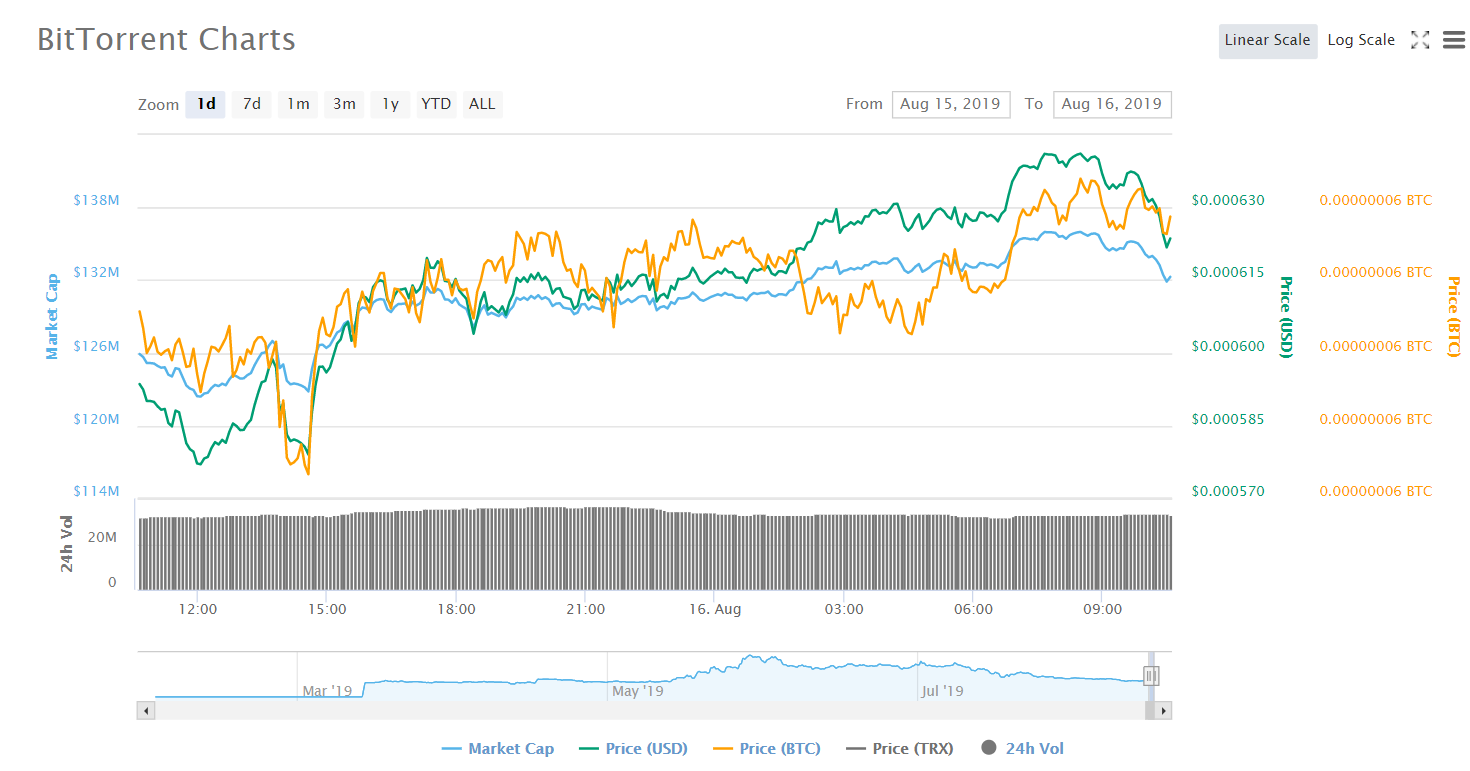Toggle Price (TRX) series in legend
This screenshot has height=771, width=1470.
point(900,749)
